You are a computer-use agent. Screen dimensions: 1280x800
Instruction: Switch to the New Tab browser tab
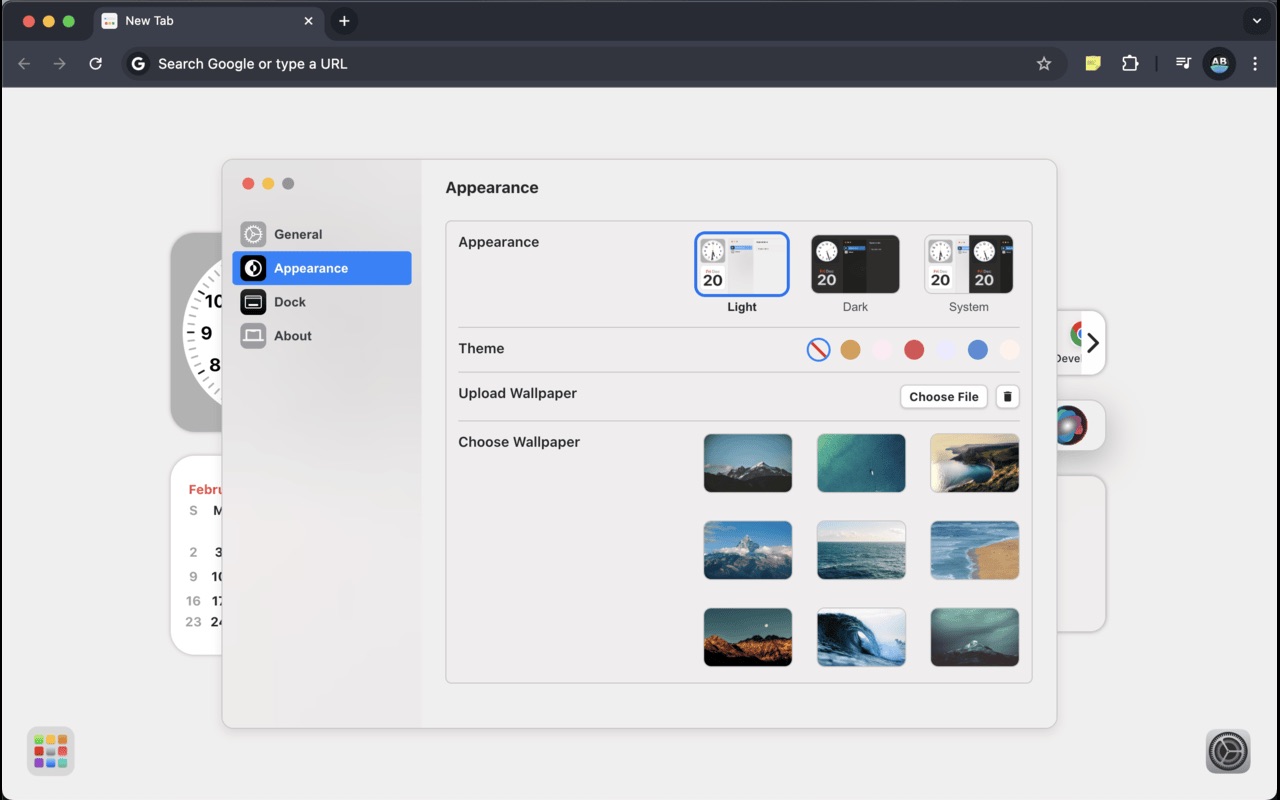pyautogui.click(x=200, y=21)
